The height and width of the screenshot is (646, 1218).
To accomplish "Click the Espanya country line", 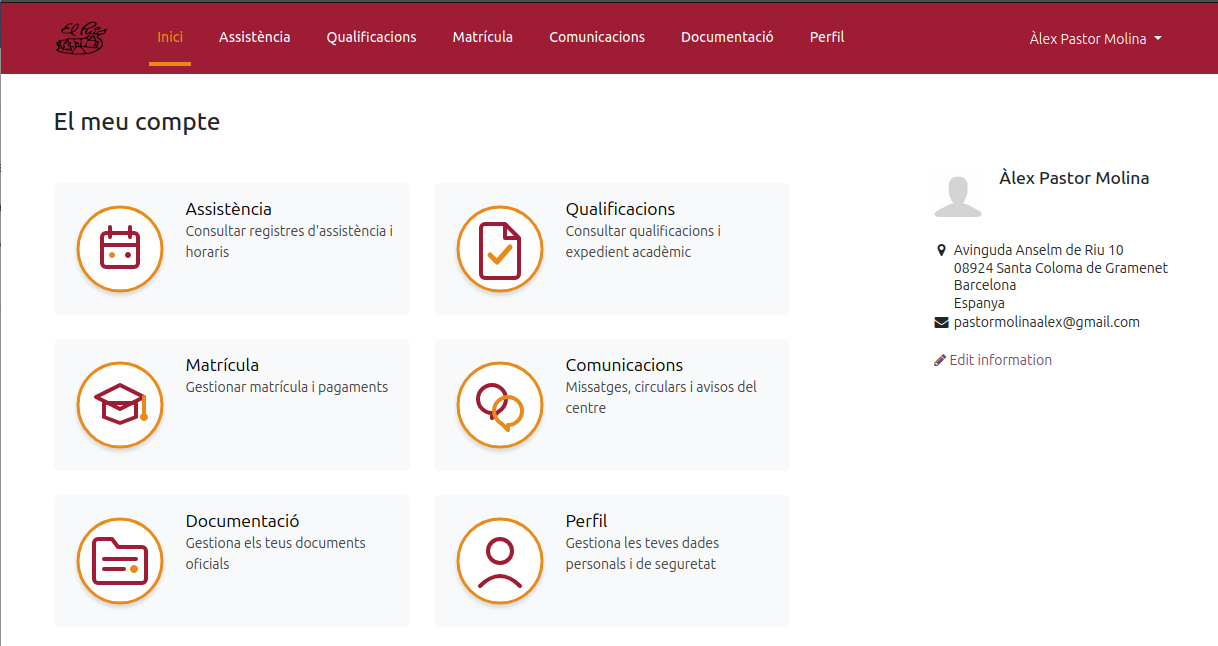I will (979, 304).
